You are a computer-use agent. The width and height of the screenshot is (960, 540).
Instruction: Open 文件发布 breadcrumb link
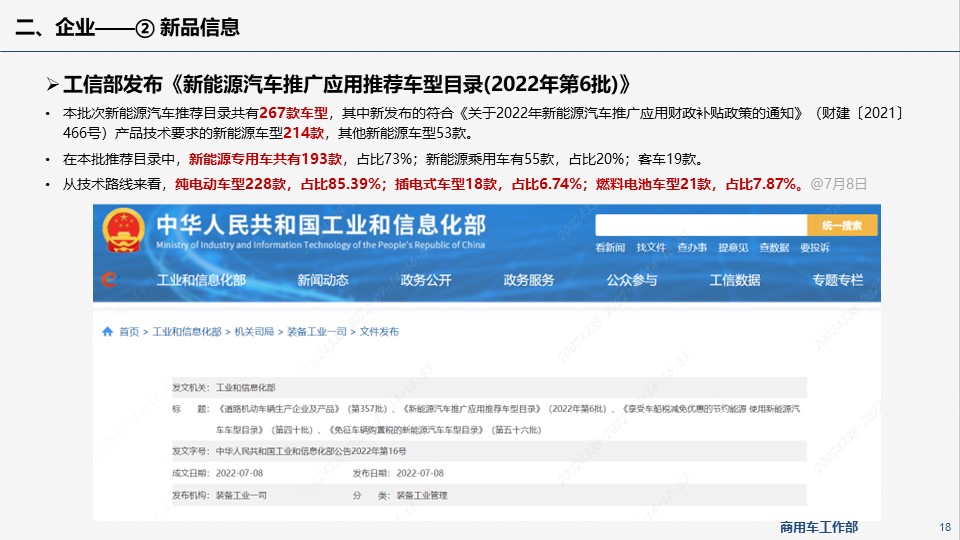tap(379, 331)
